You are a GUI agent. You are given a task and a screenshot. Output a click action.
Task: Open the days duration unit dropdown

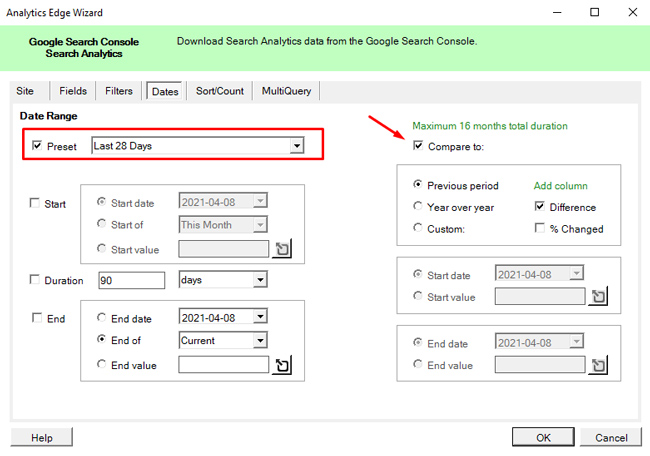click(260, 280)
